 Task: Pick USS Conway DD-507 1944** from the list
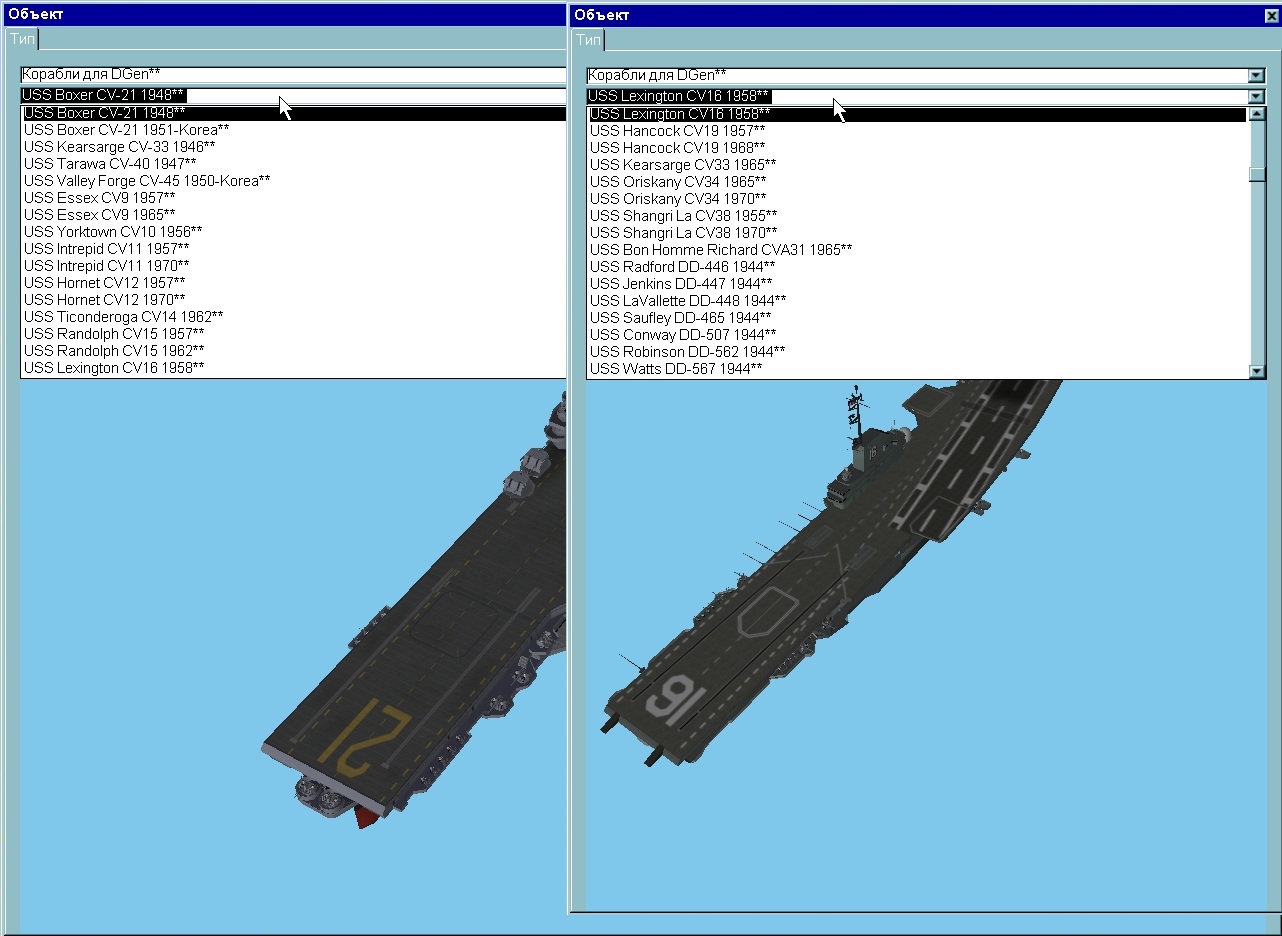(917, 335)
